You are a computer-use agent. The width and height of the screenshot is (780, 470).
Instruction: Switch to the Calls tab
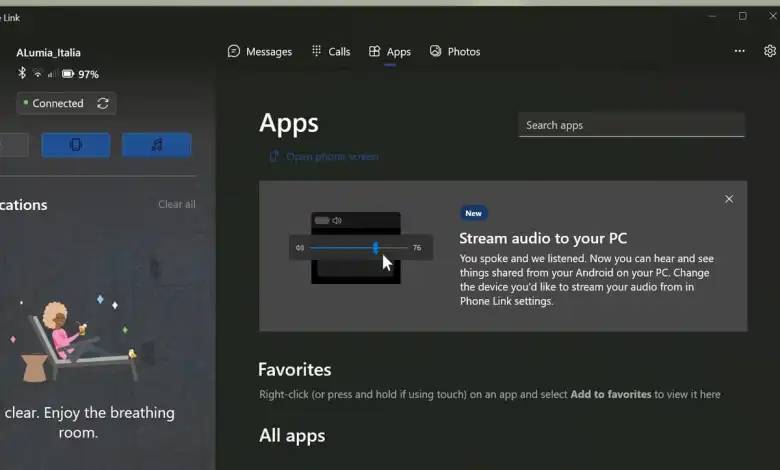(331, 51)
